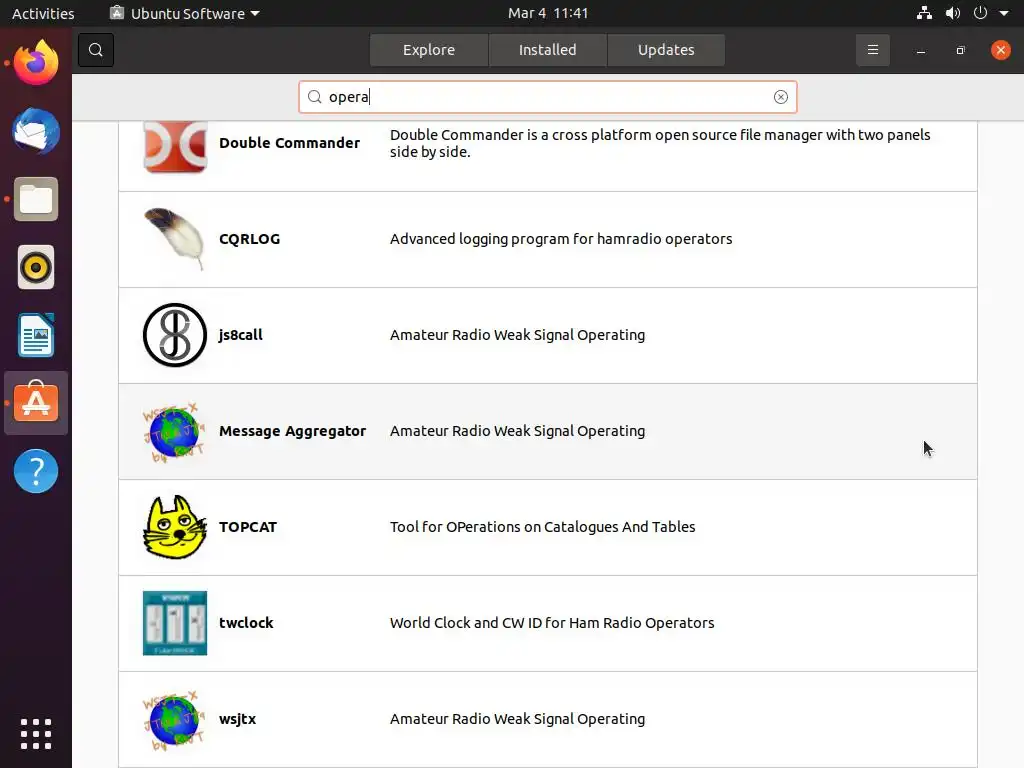The width and height of the screenshot is (1024, 768).
Task: Click Double Commander description text
Action: click(660, 143)
